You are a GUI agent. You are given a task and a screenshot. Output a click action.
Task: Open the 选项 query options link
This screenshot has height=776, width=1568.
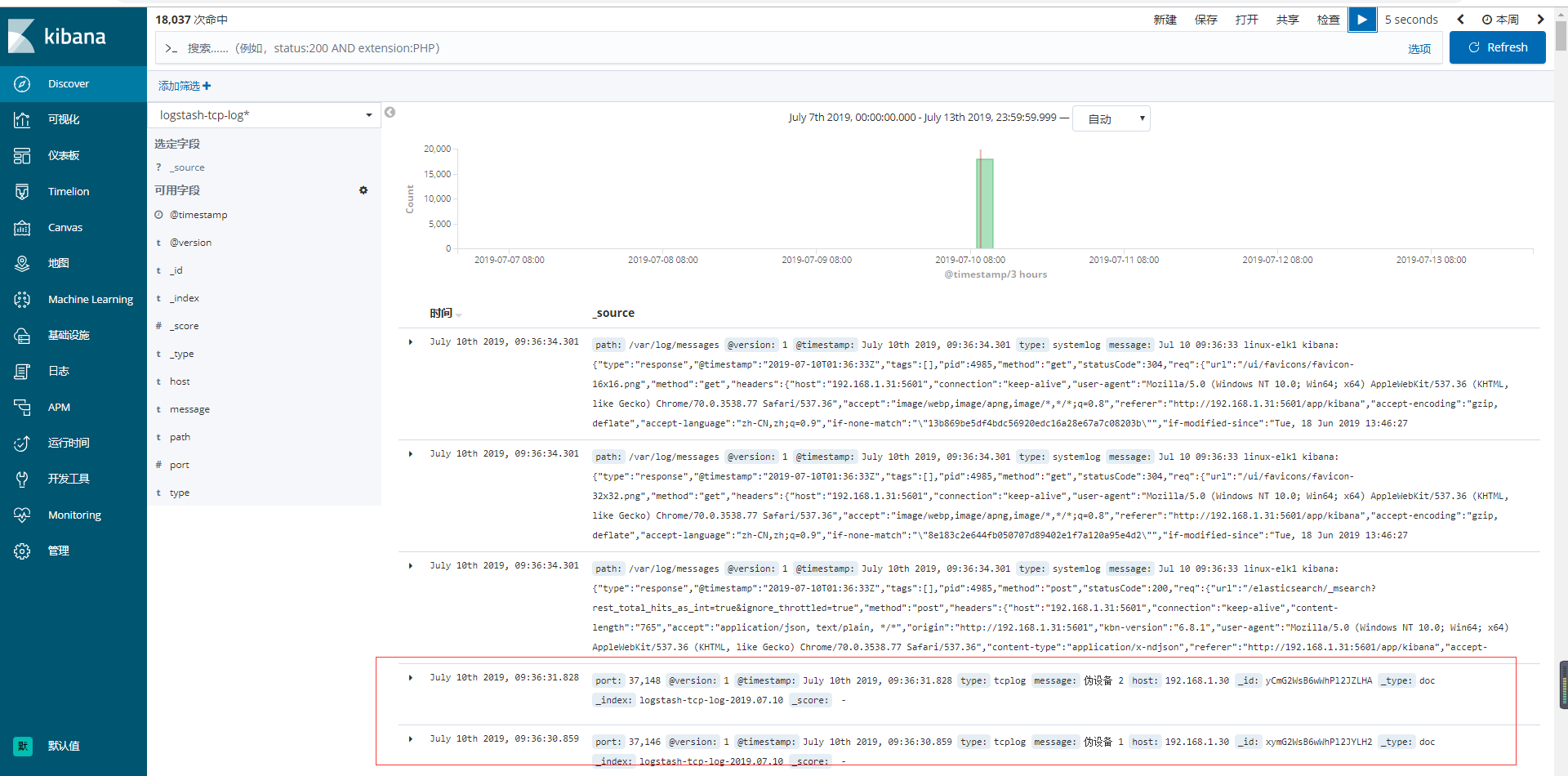1419,49
